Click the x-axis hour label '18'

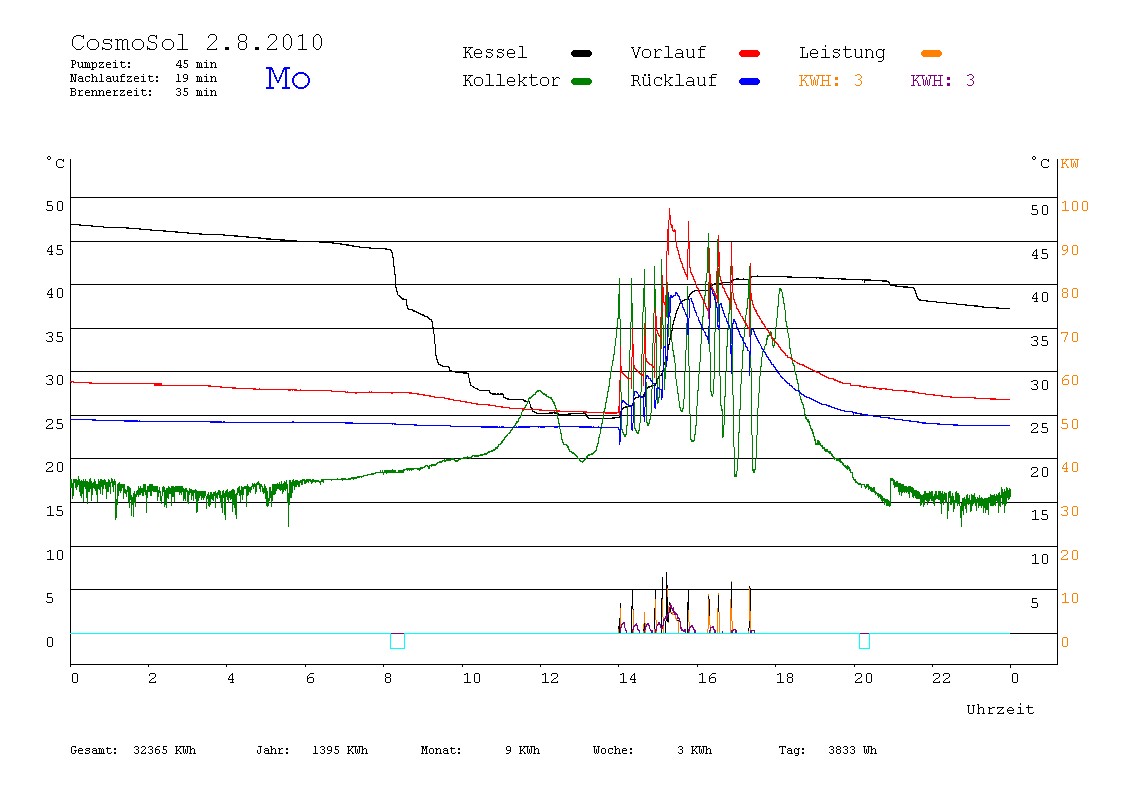click(785, 679)
